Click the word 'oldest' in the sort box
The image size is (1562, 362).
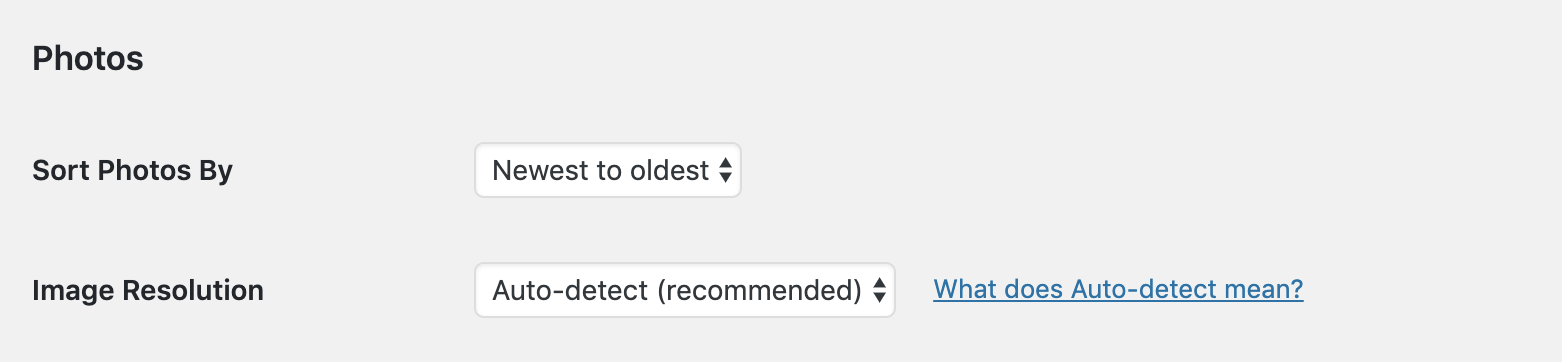(x=670, y=170)
